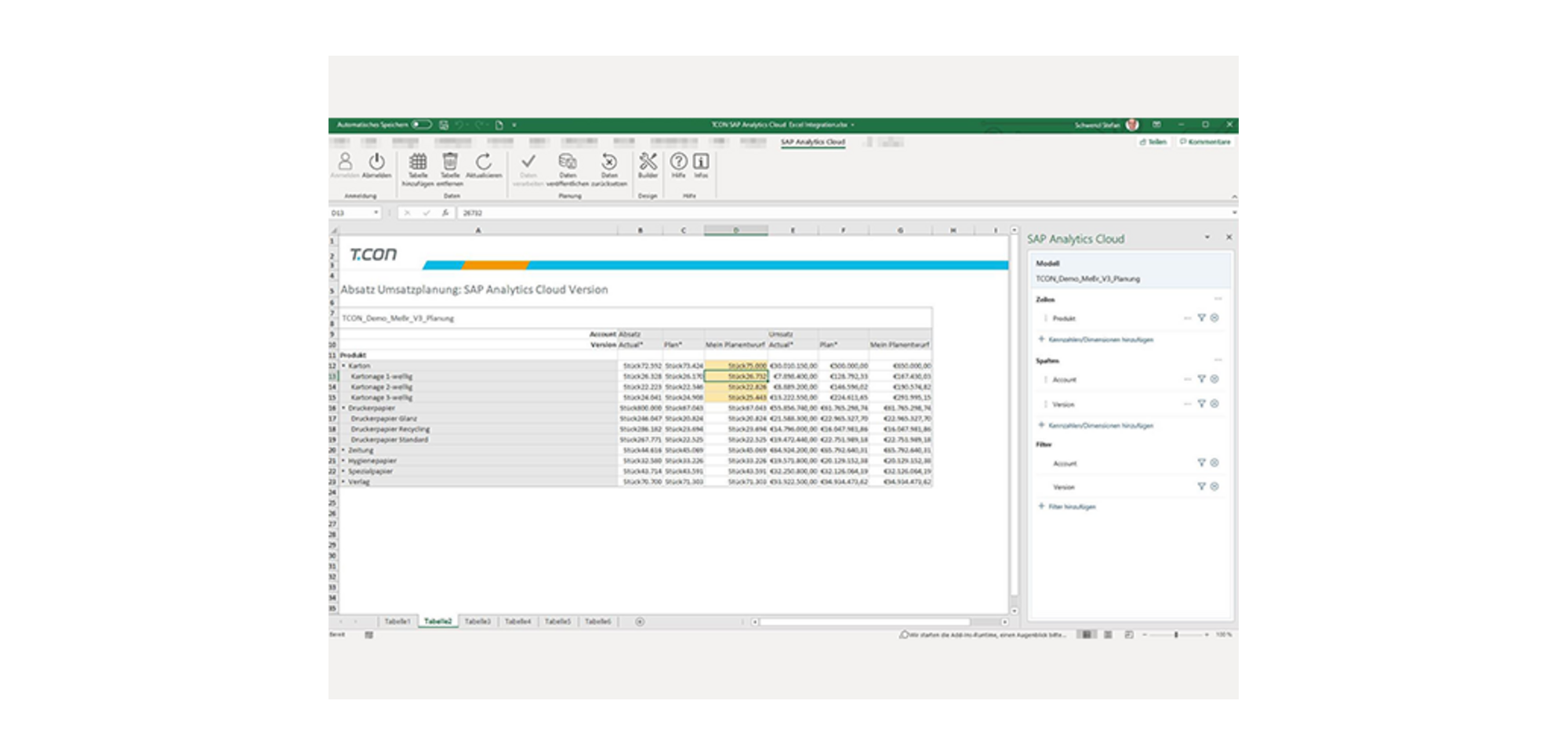Add Kennzahlen/Dimensionen under Spalten
The width and height of the screenshot is (1568, 737).
point(1096,426)
